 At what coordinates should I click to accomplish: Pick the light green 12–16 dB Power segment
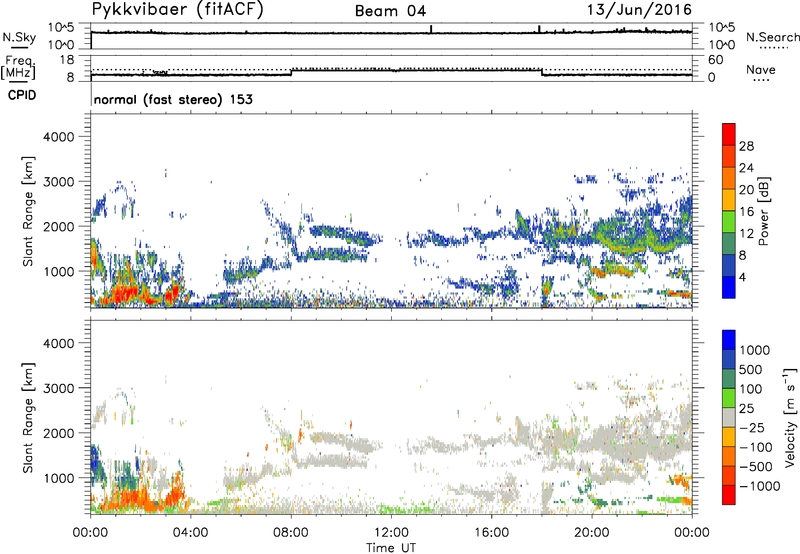tap(729, 222)
